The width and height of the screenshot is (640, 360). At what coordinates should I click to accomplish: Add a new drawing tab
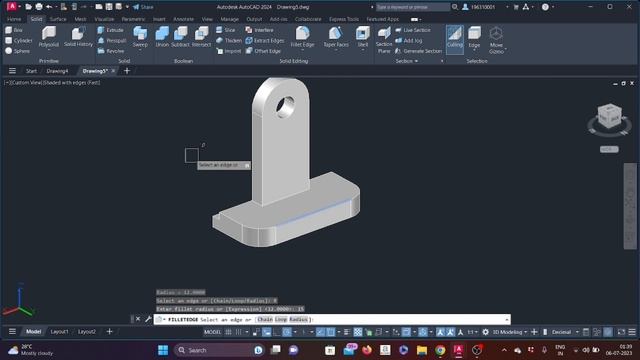pyautogui.click(x=127, y=71)
